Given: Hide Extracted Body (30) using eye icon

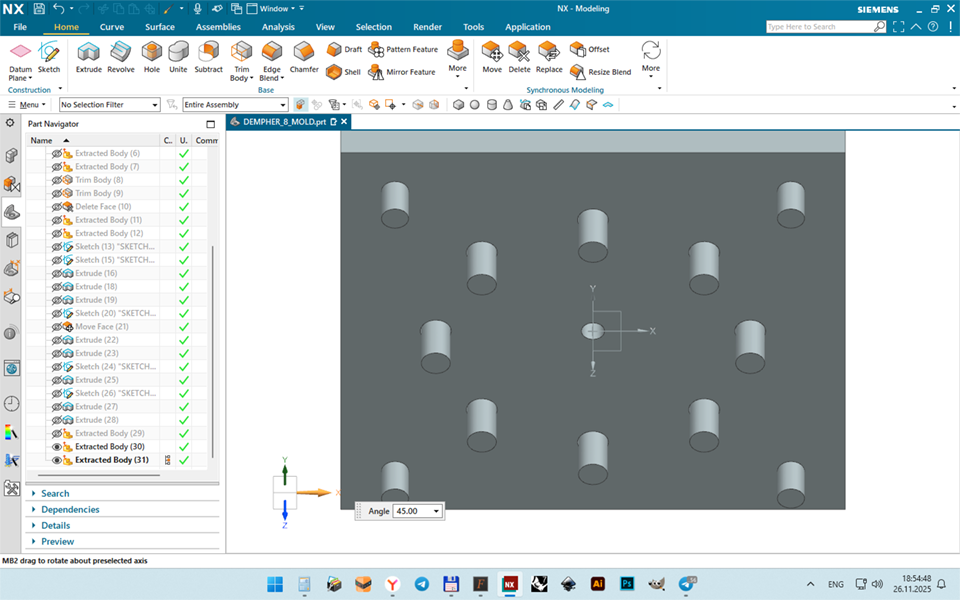Looking at the screenshot, I should (57, 446).
